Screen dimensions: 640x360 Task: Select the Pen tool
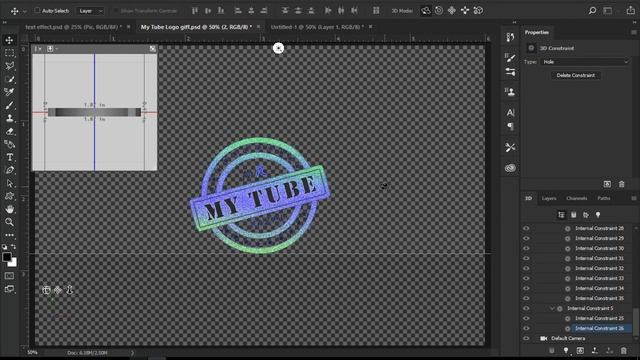9,170
